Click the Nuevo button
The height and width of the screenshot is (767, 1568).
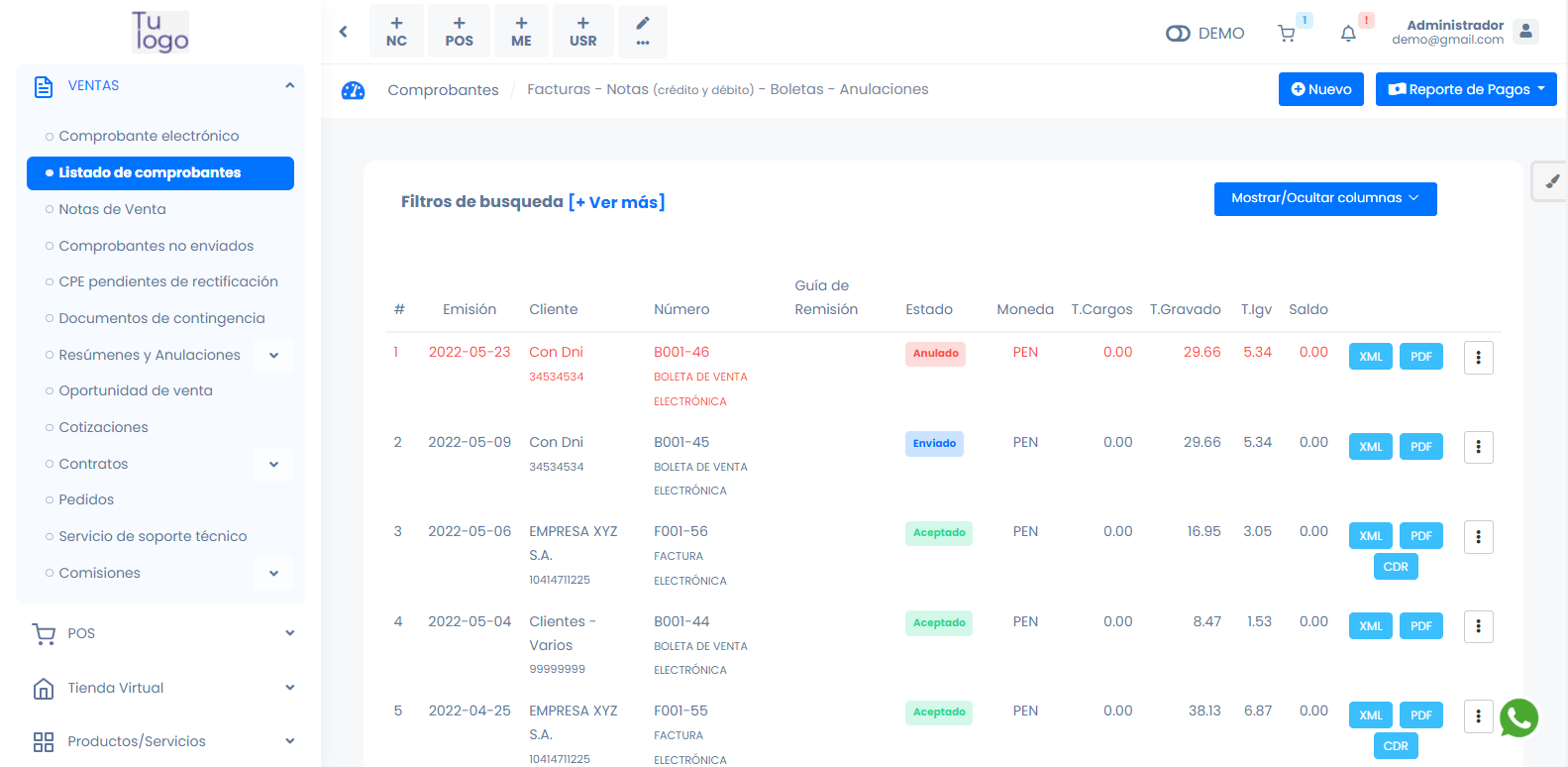pyautogui.click(x=1320, y=89)
